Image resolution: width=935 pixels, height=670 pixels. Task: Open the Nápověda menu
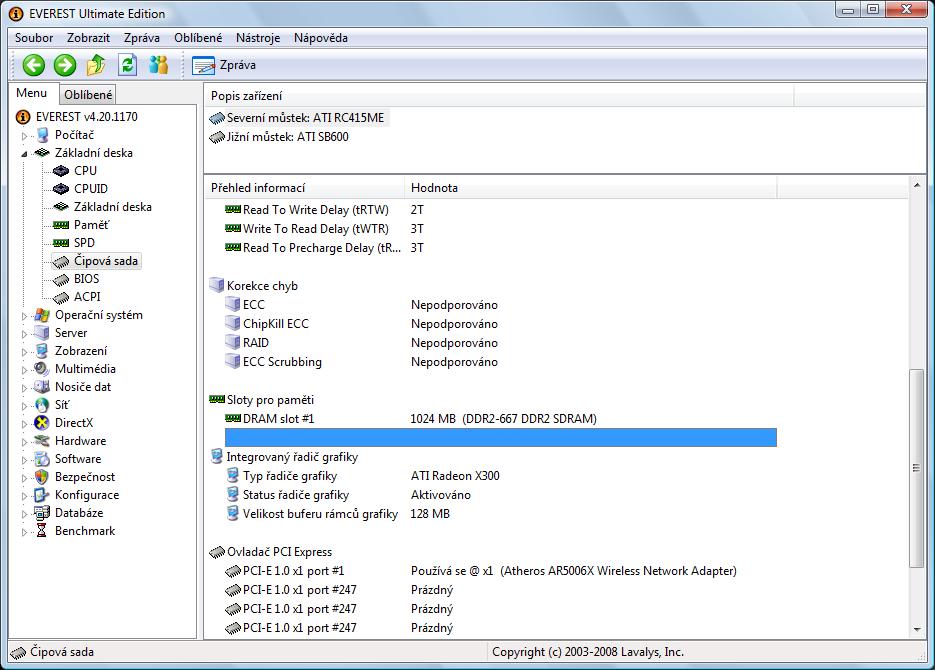tap(321, 38)
